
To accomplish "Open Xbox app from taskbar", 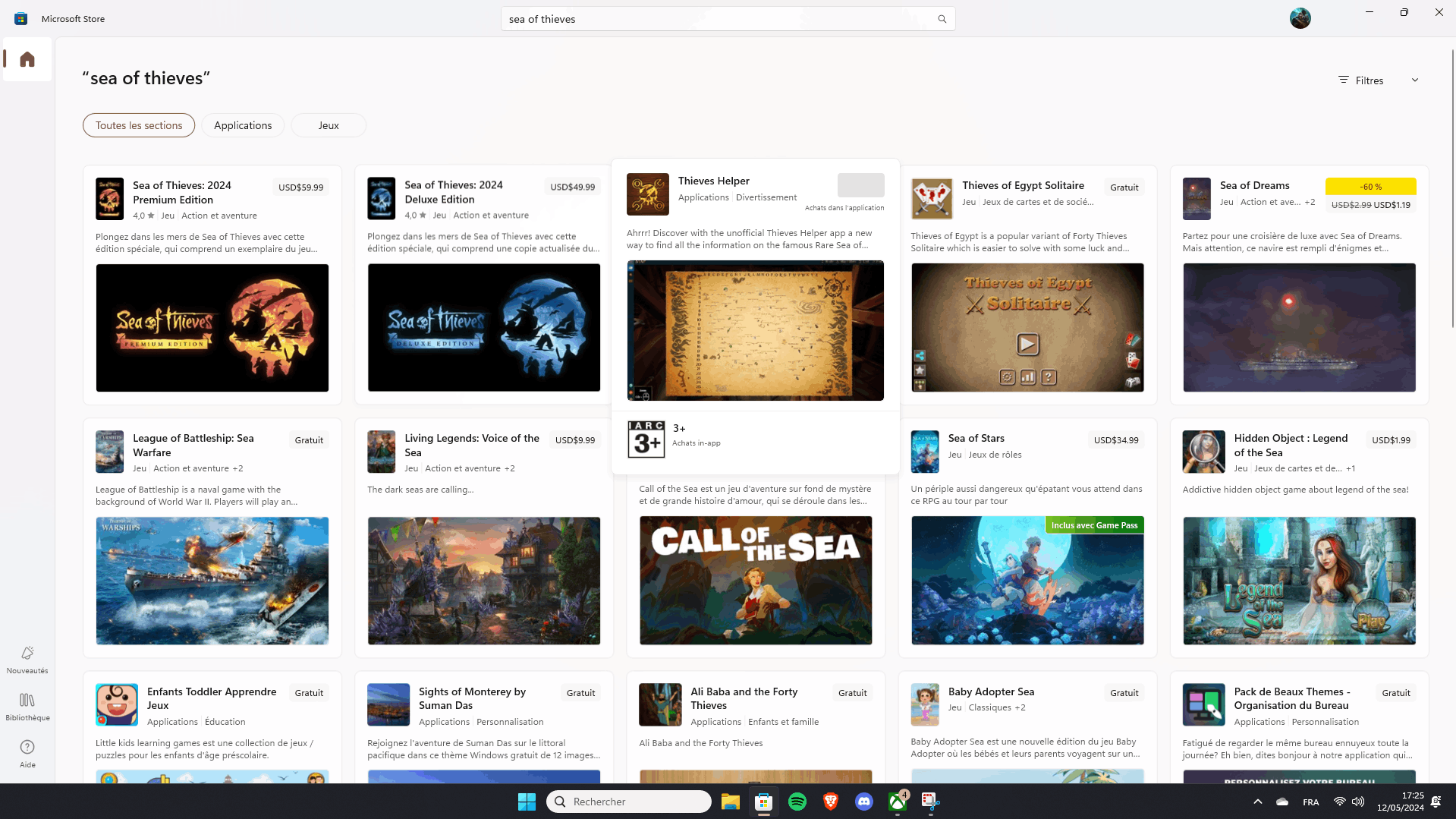I will point(898,802).
